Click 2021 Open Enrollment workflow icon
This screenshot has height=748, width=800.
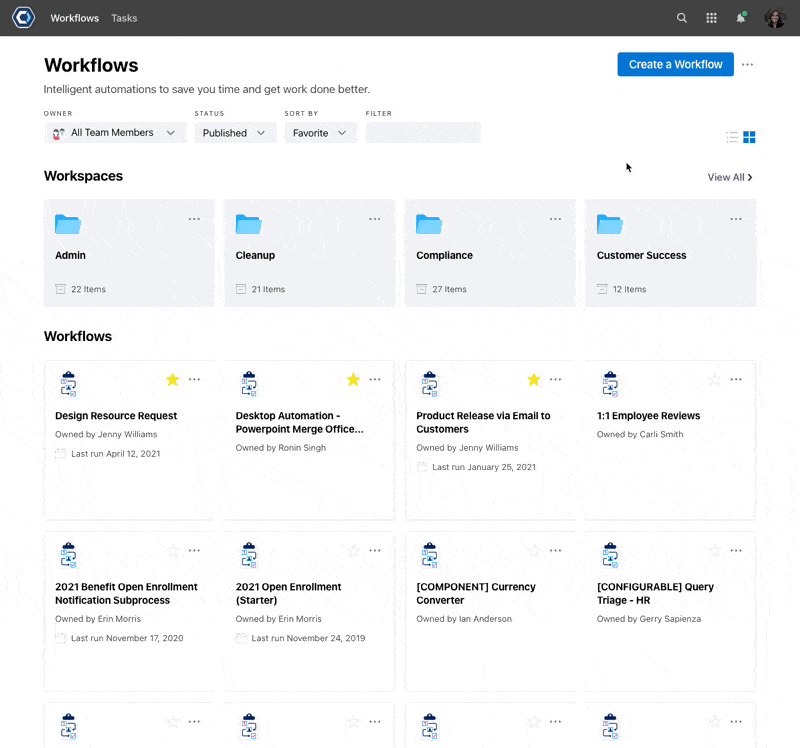click(249, 556)
